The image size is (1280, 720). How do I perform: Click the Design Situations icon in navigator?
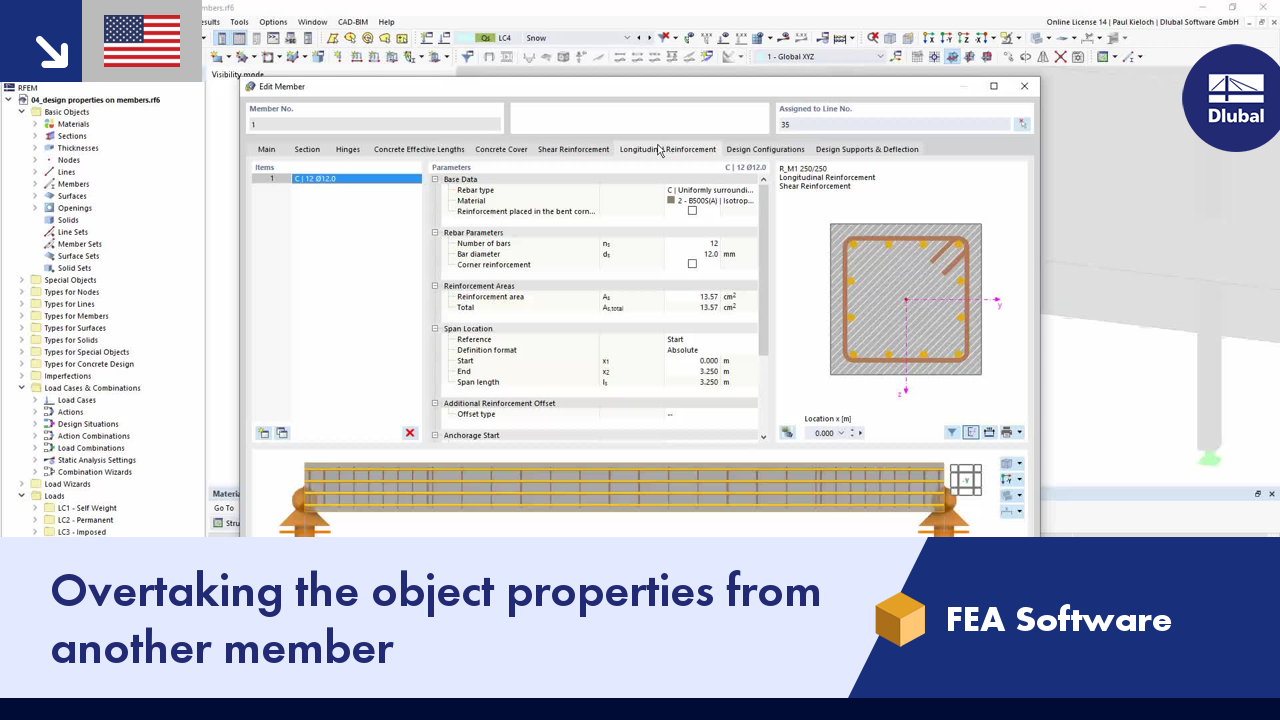50,424
